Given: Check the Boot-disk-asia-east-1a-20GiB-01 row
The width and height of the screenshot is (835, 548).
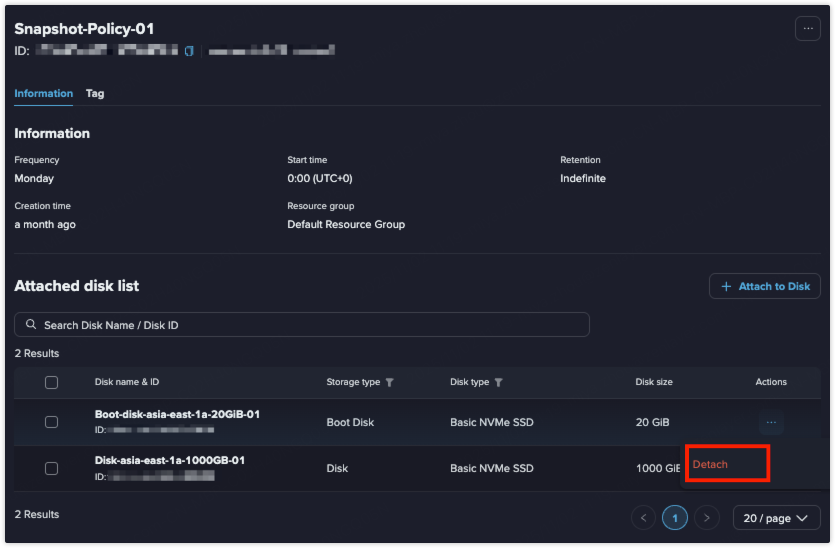Looking at the screenshot, I should pos(52,422).
